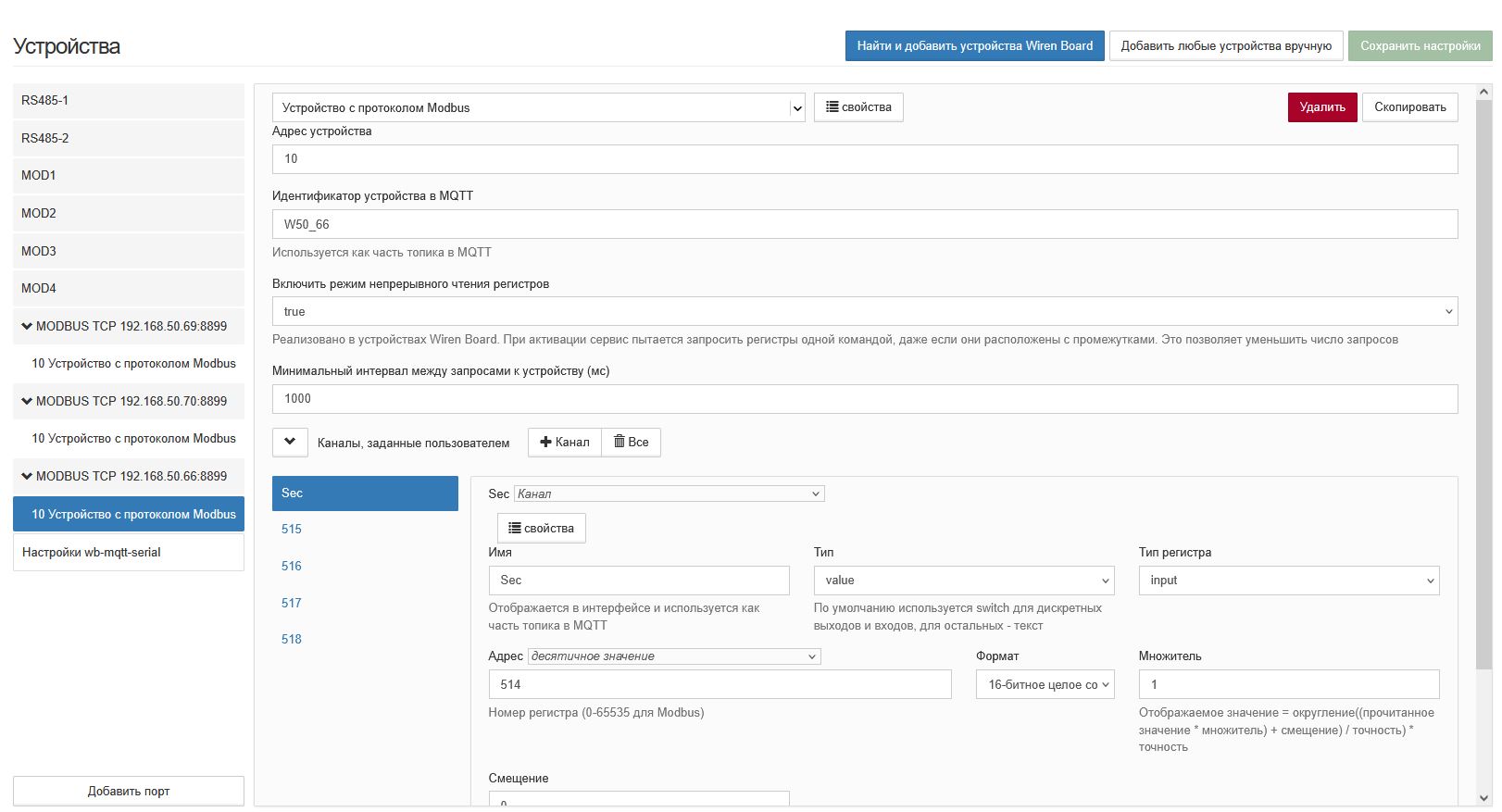The height and width of the screenshot is (812, 1502).
Task: Click the channel properties list icon button
Action: tap(541, 528)
